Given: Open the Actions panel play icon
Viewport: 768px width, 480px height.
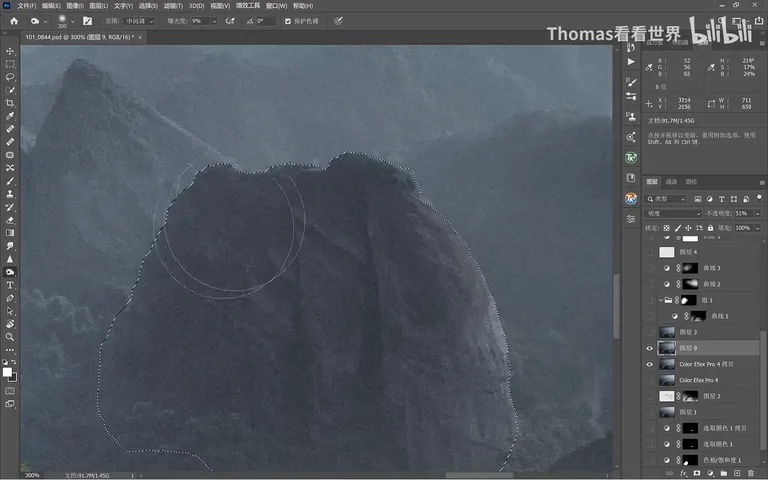Looking at the screenshot, I should 631,62.
